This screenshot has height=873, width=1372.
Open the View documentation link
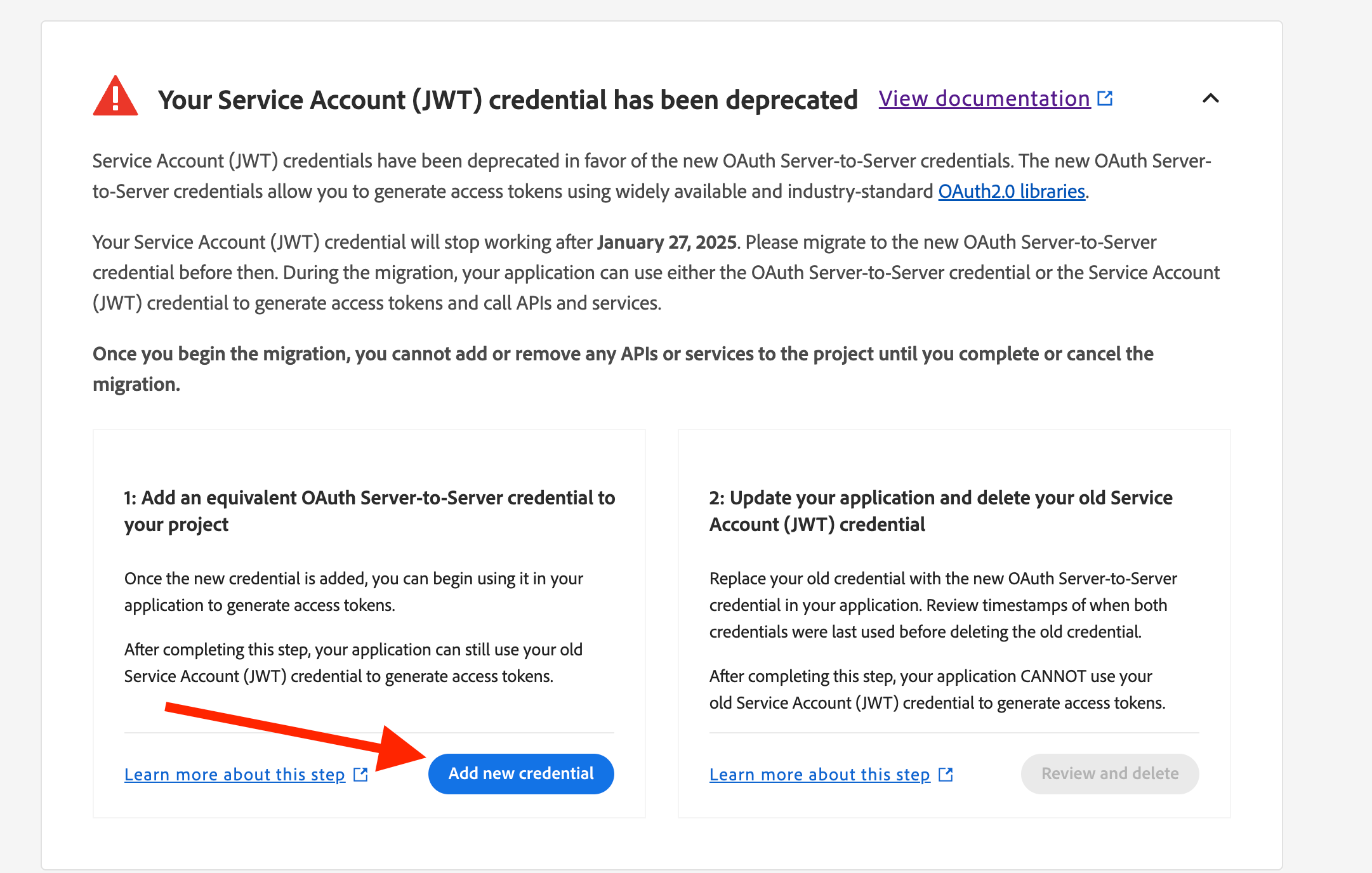click(984, 99)
